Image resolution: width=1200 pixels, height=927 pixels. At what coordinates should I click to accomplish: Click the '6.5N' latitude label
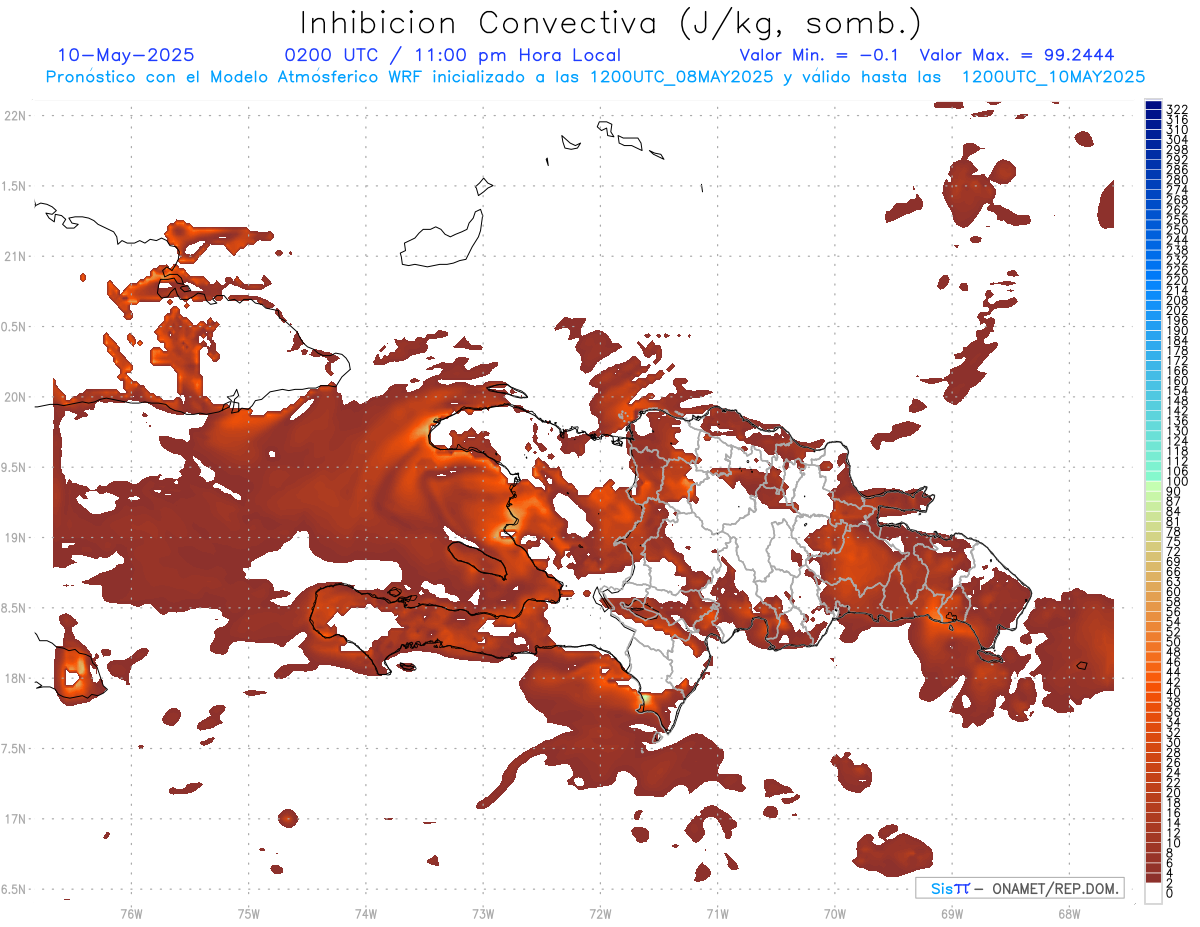[x=15, y=890]
